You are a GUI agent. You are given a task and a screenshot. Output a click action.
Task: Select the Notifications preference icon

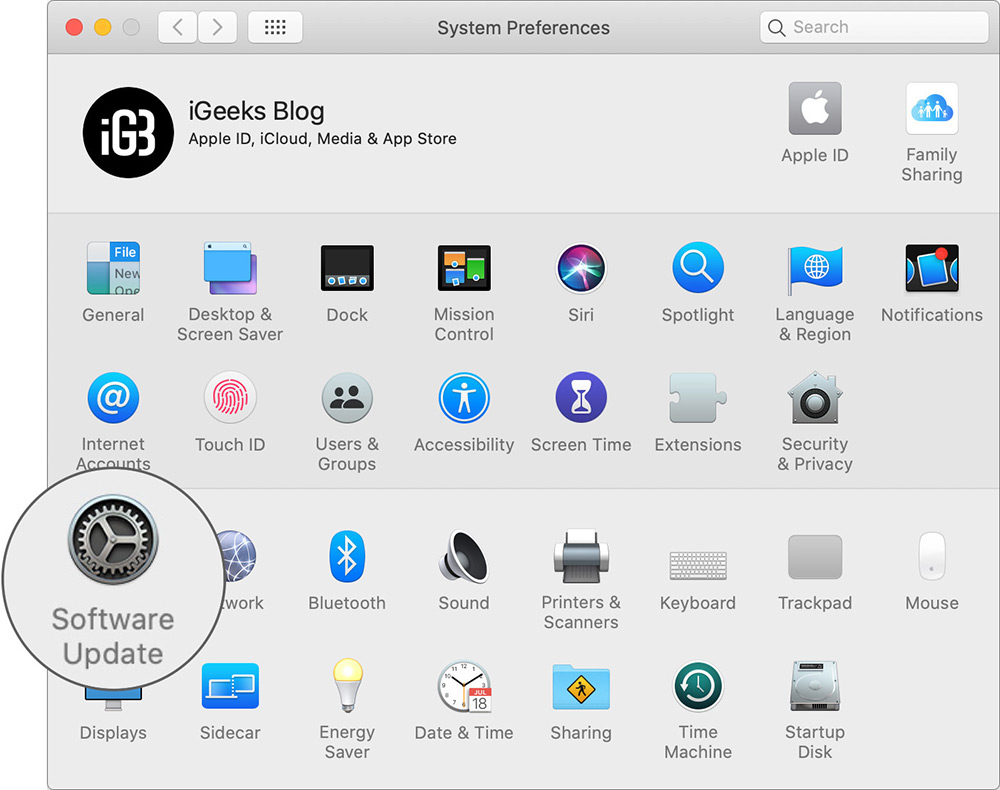click(x=932, y=268)
